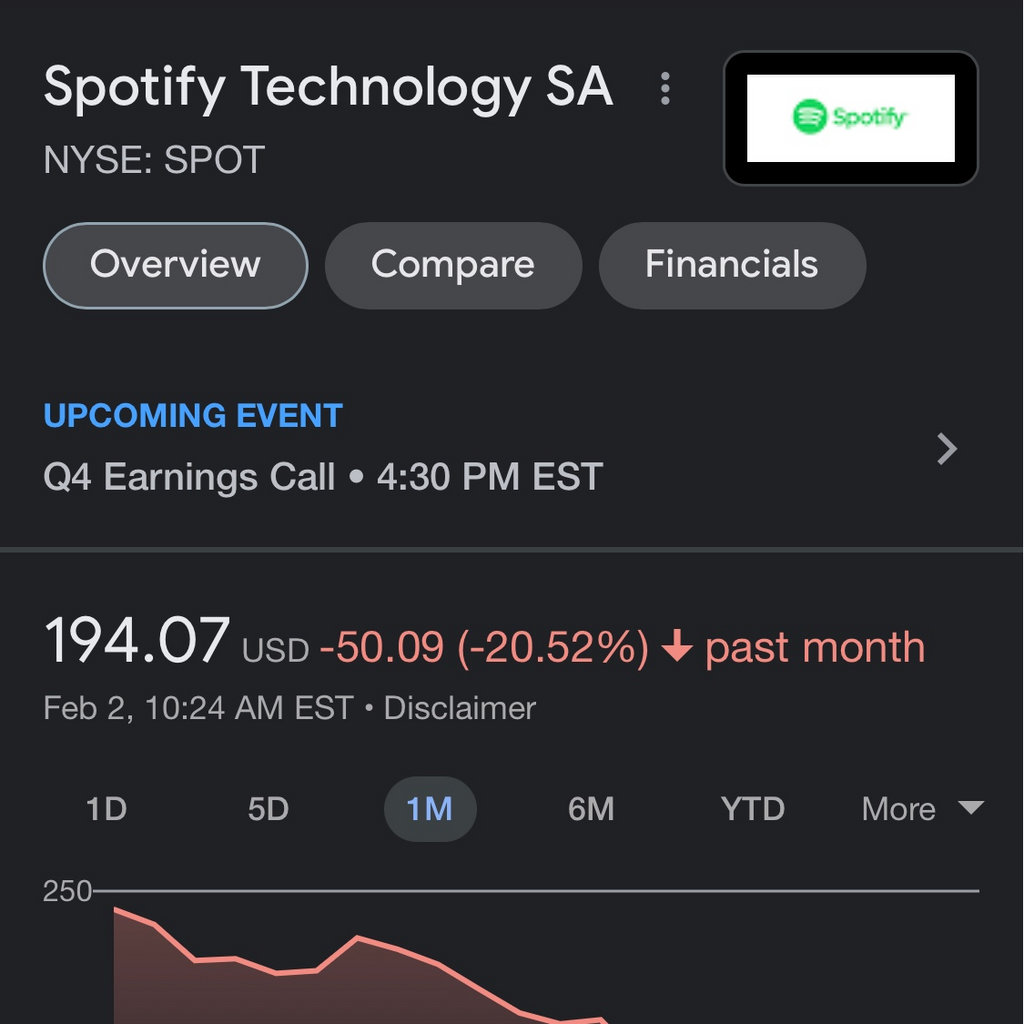Open the Financials tab
This screenshot has height=1024, width=1024.
tap(731, 265)
